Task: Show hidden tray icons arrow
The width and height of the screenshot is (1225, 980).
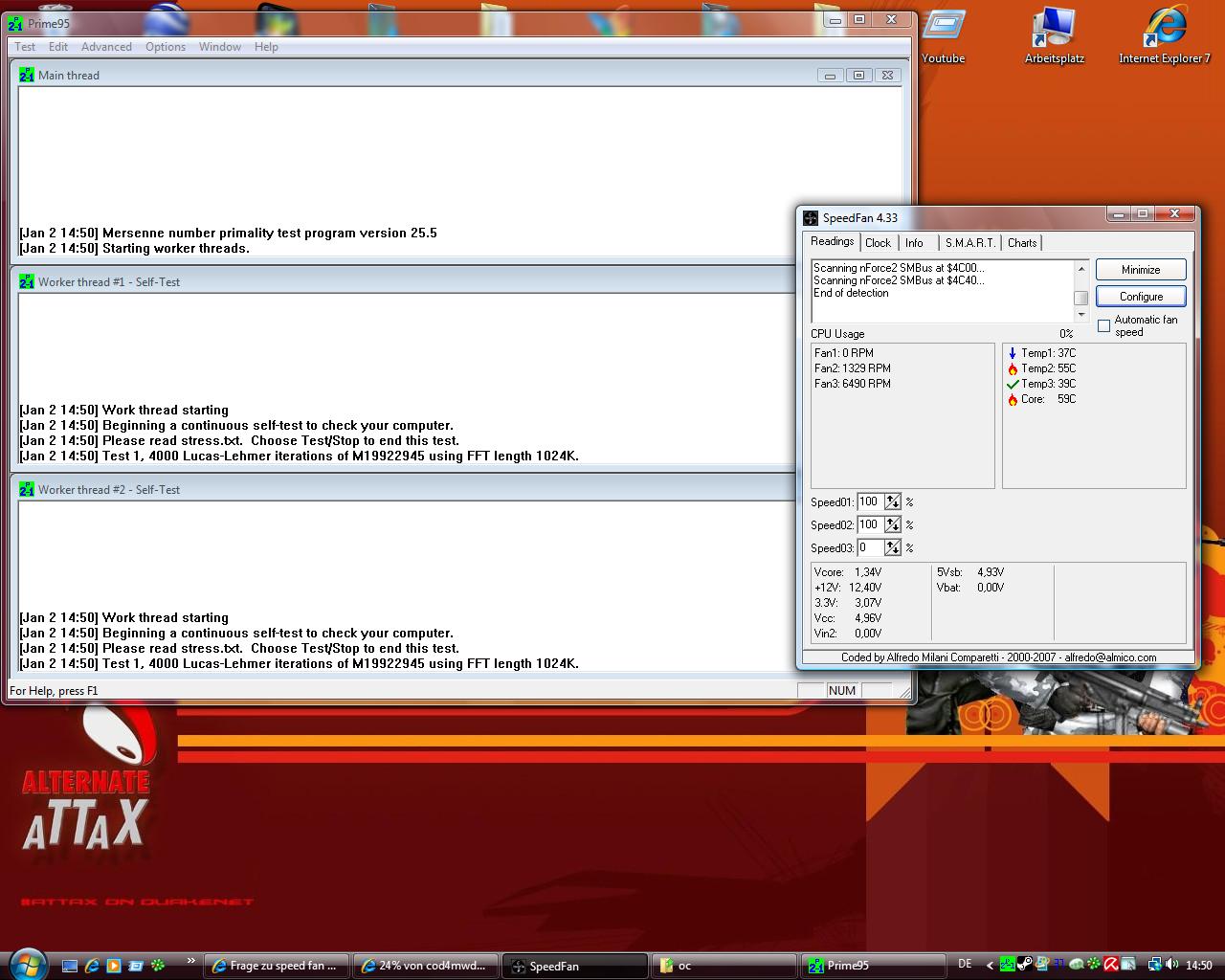Action: pyautogui.click(x=990, y=965)
